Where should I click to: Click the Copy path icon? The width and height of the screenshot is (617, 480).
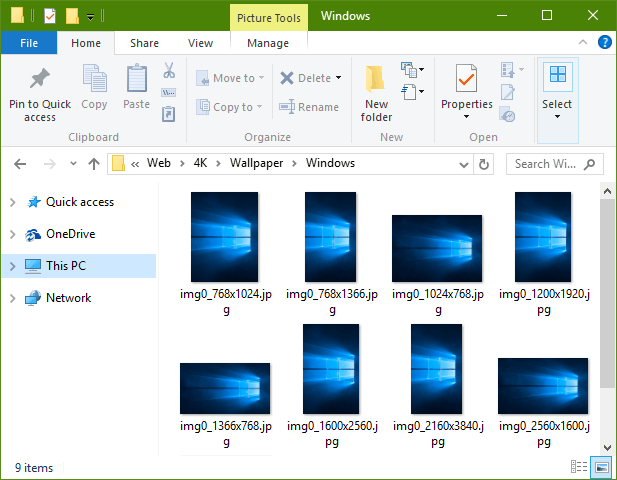(x=168, y=92)
